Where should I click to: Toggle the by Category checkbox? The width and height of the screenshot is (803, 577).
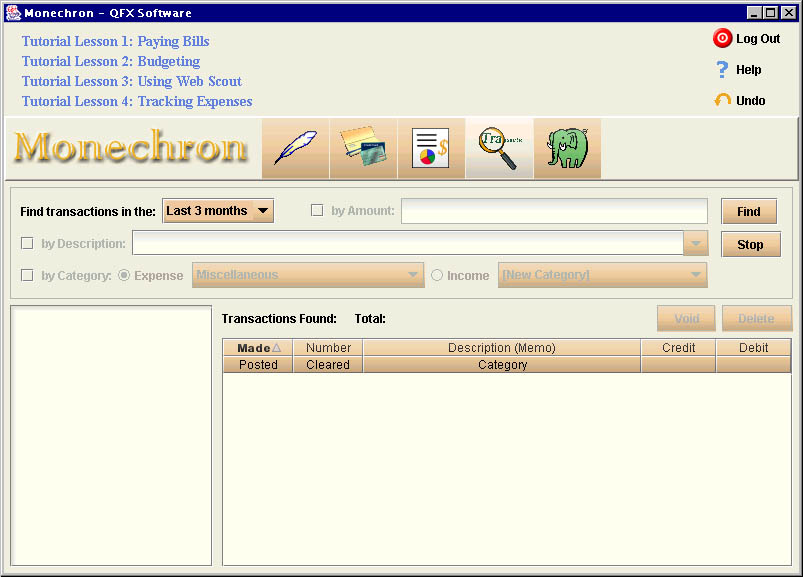[x=27, y=275]
